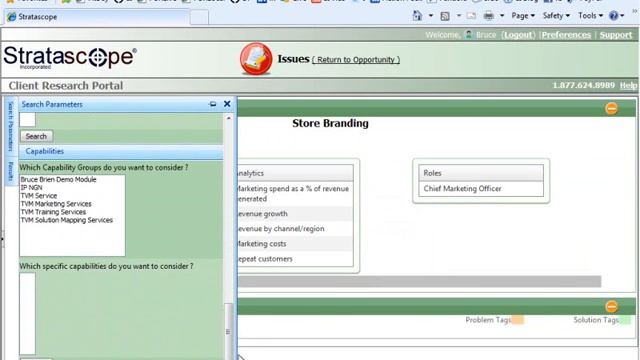Screen dimensions: 640x360
Task: Click the grey horizontal scrollbar bar
Action: coord(420,281)
